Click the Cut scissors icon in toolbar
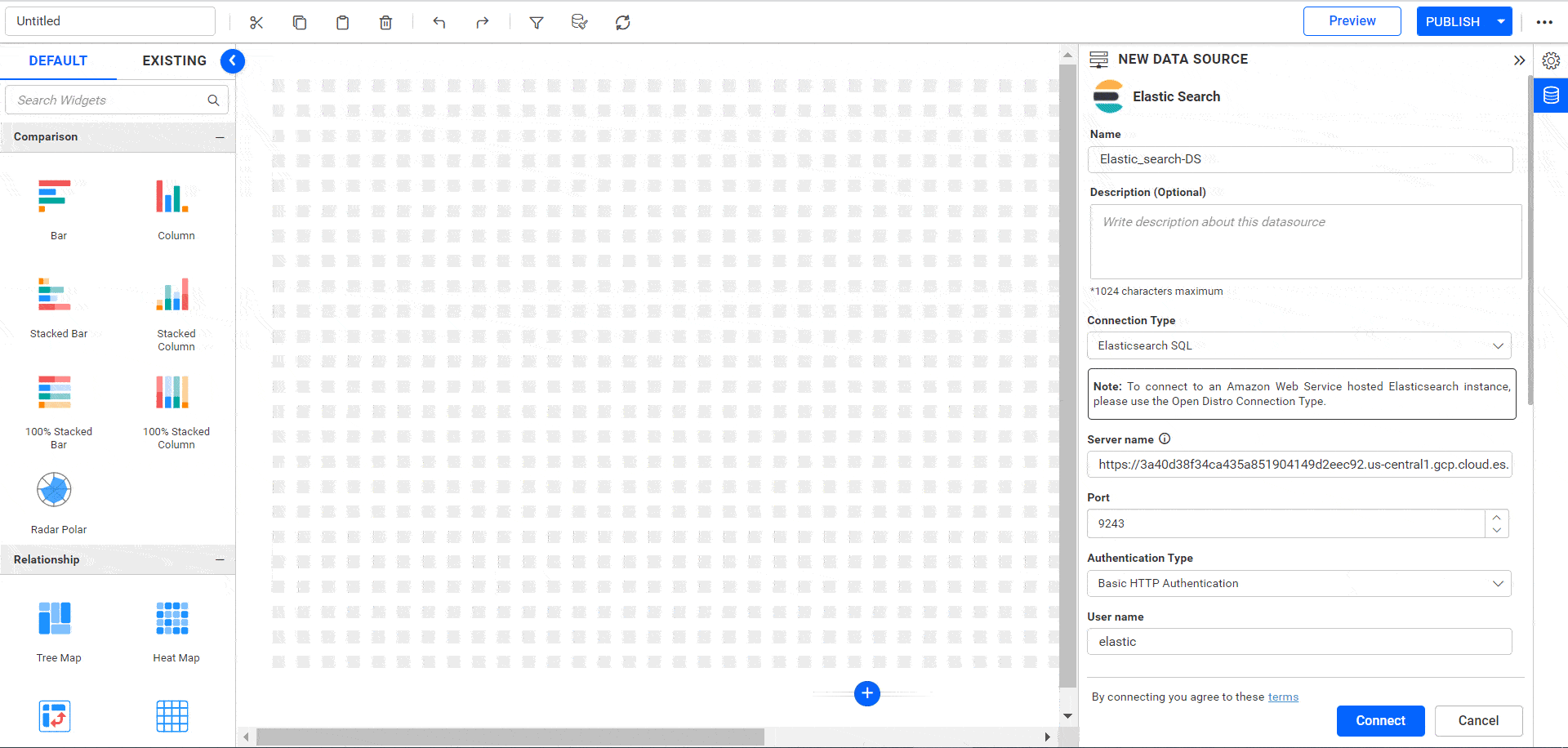 [x=256, y=23]
